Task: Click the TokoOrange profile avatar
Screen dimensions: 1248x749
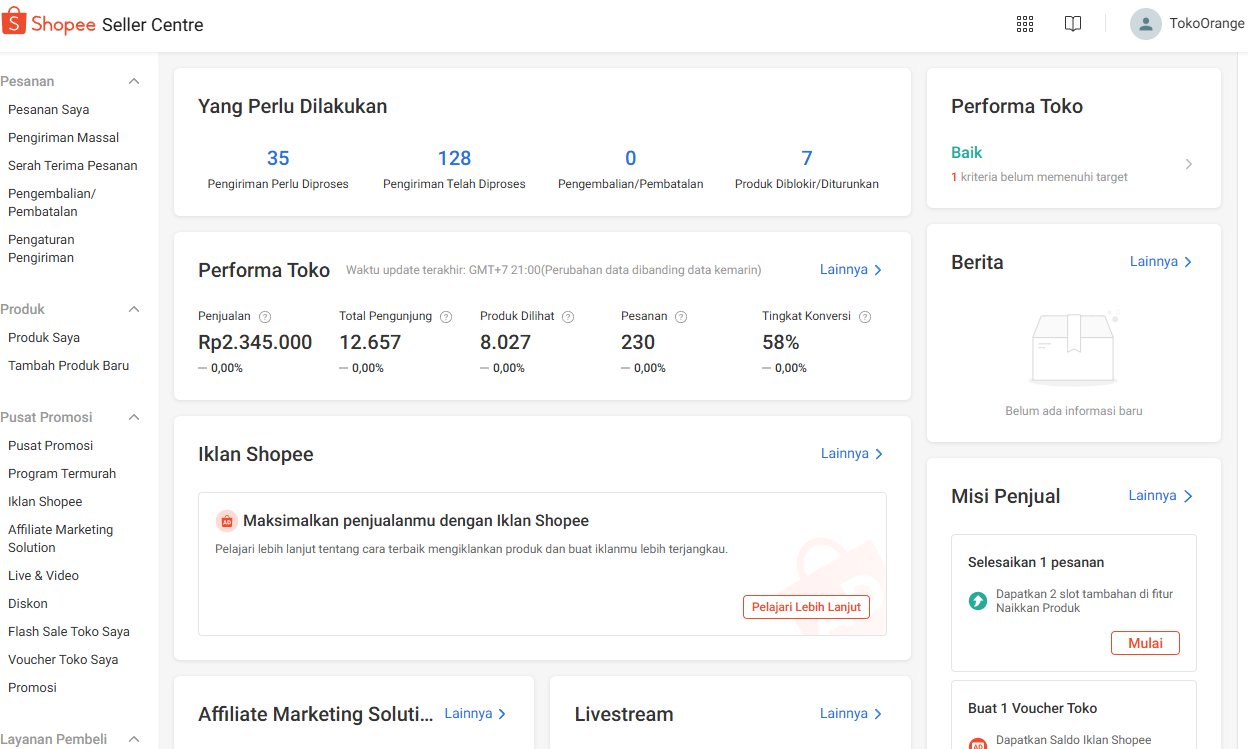Action: (1146, 24)
